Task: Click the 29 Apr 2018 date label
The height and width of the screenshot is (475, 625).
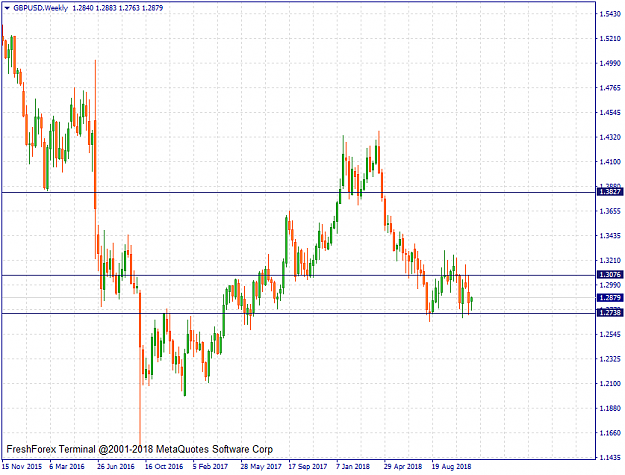Action: tap(403, 466)
